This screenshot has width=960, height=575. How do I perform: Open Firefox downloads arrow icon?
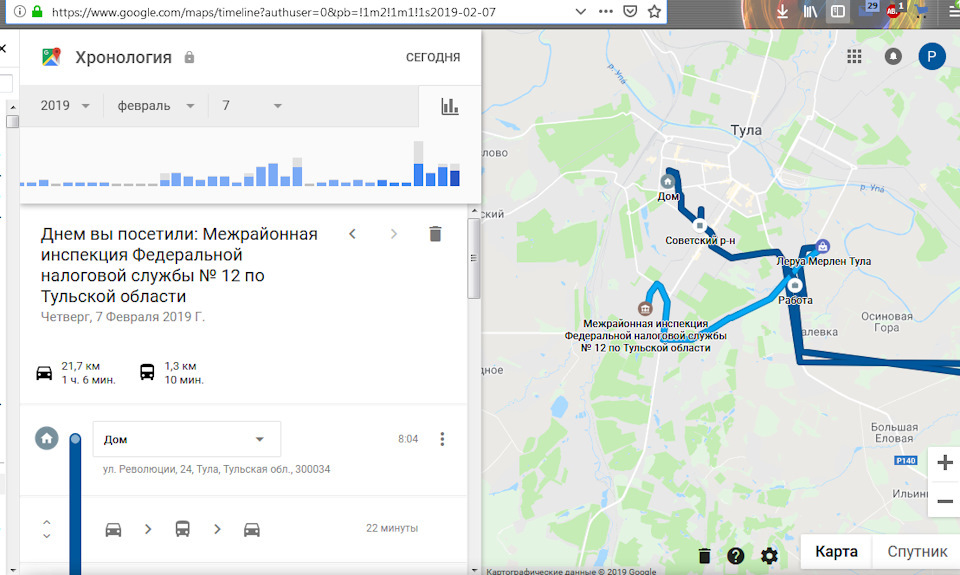point(782,12)
